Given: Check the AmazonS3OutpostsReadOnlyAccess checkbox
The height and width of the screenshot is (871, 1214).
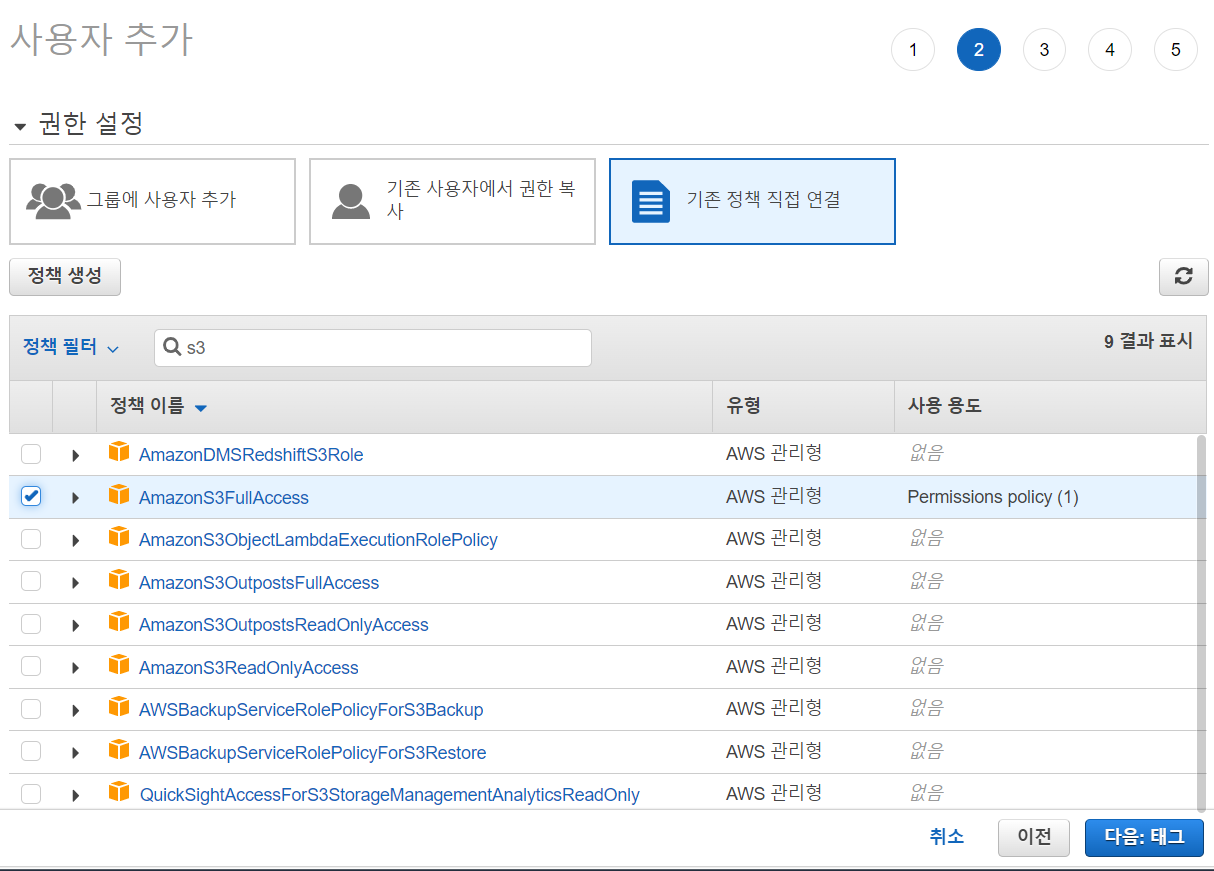Looking at the screenshot, I should 31,624.
